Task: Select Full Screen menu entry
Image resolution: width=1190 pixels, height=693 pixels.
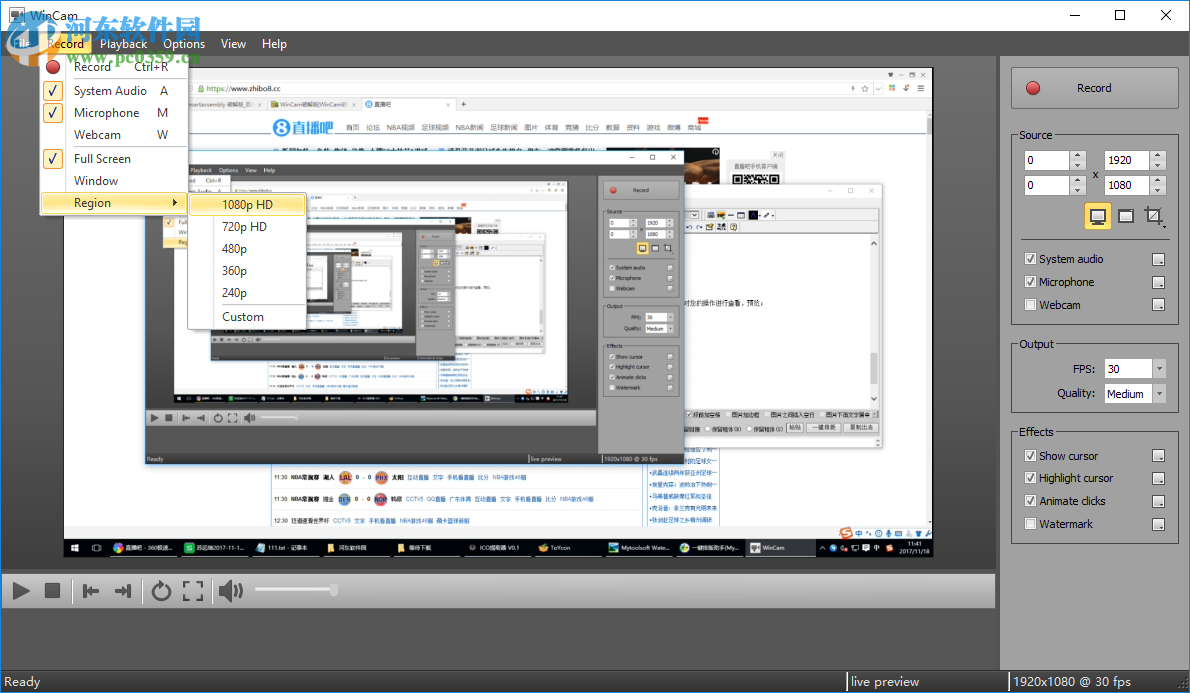Action: click(114, 159)
